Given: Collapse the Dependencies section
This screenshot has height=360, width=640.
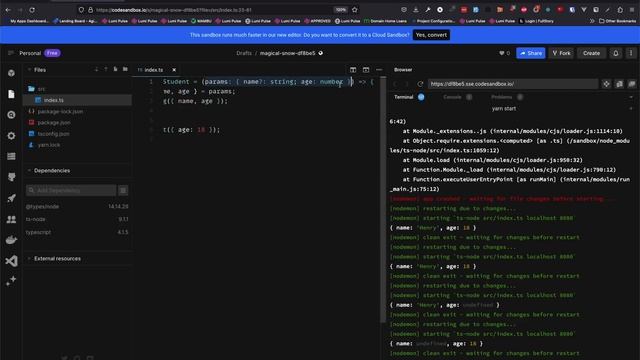Looking at the screenshot, I should 29,171.
